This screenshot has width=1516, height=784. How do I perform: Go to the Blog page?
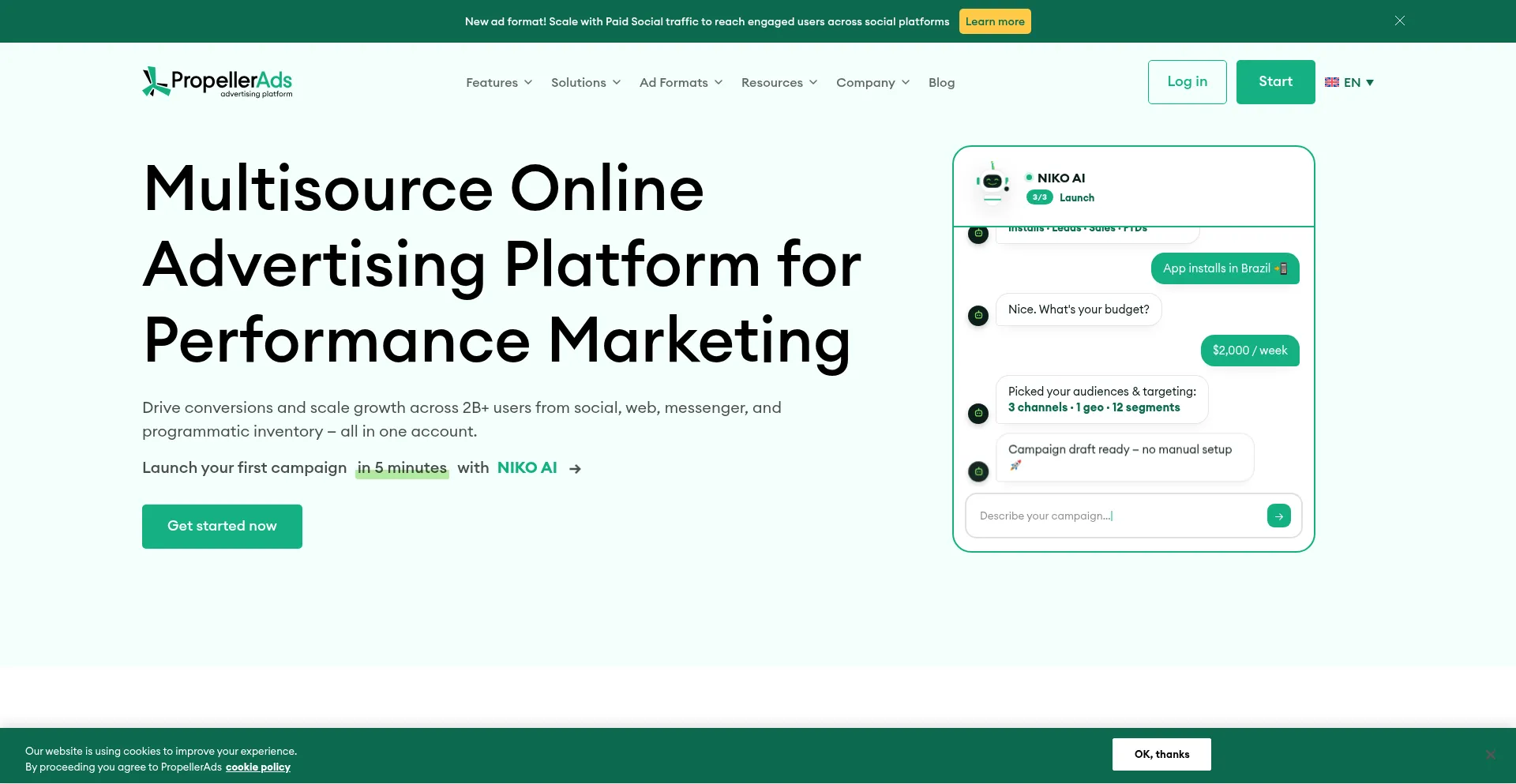(941, 83)
